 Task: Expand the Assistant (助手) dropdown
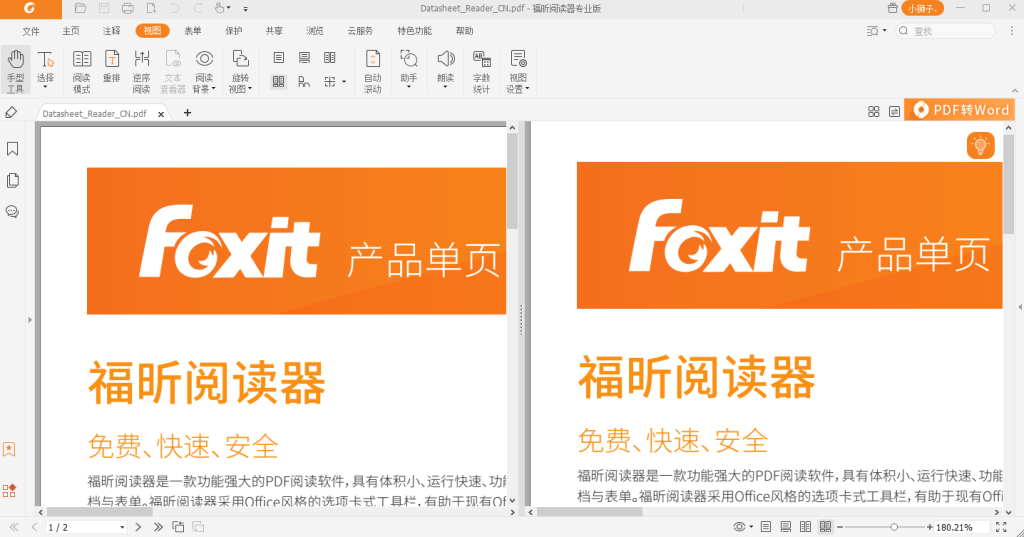(x=409, y=87)
